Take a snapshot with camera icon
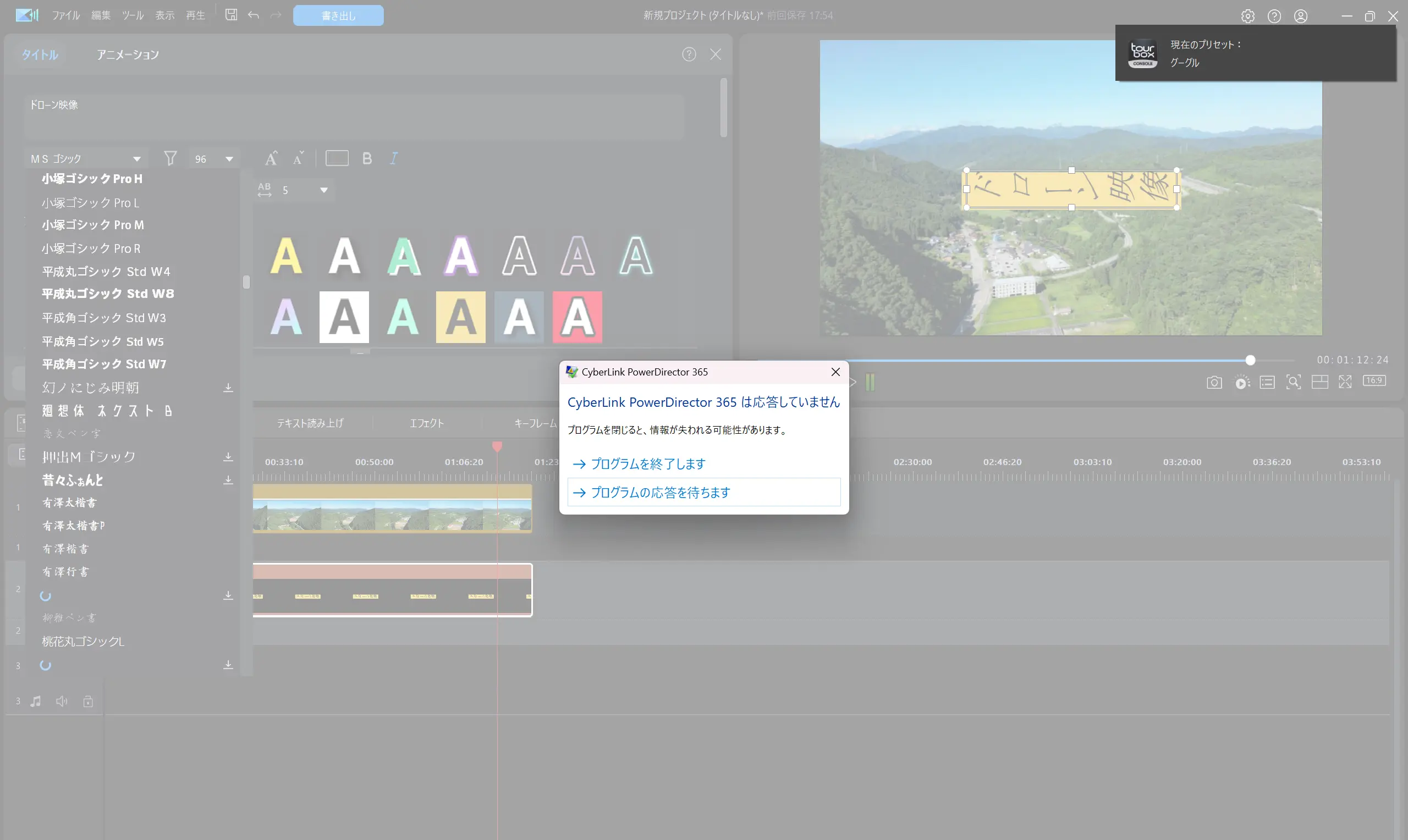Viewport: 1408px width, 840px height. [x=1214, y=383]
